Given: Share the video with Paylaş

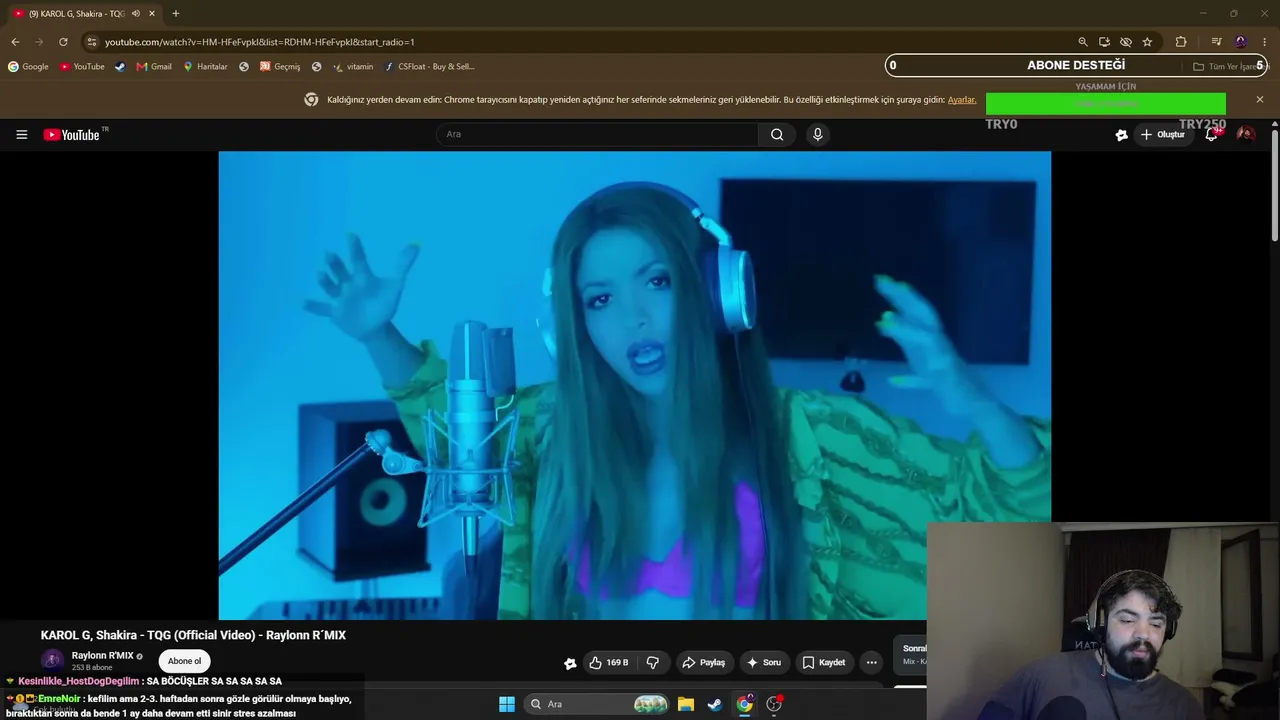Looking at the screenshot, I should pyautogui.click(x=704, y=662).
